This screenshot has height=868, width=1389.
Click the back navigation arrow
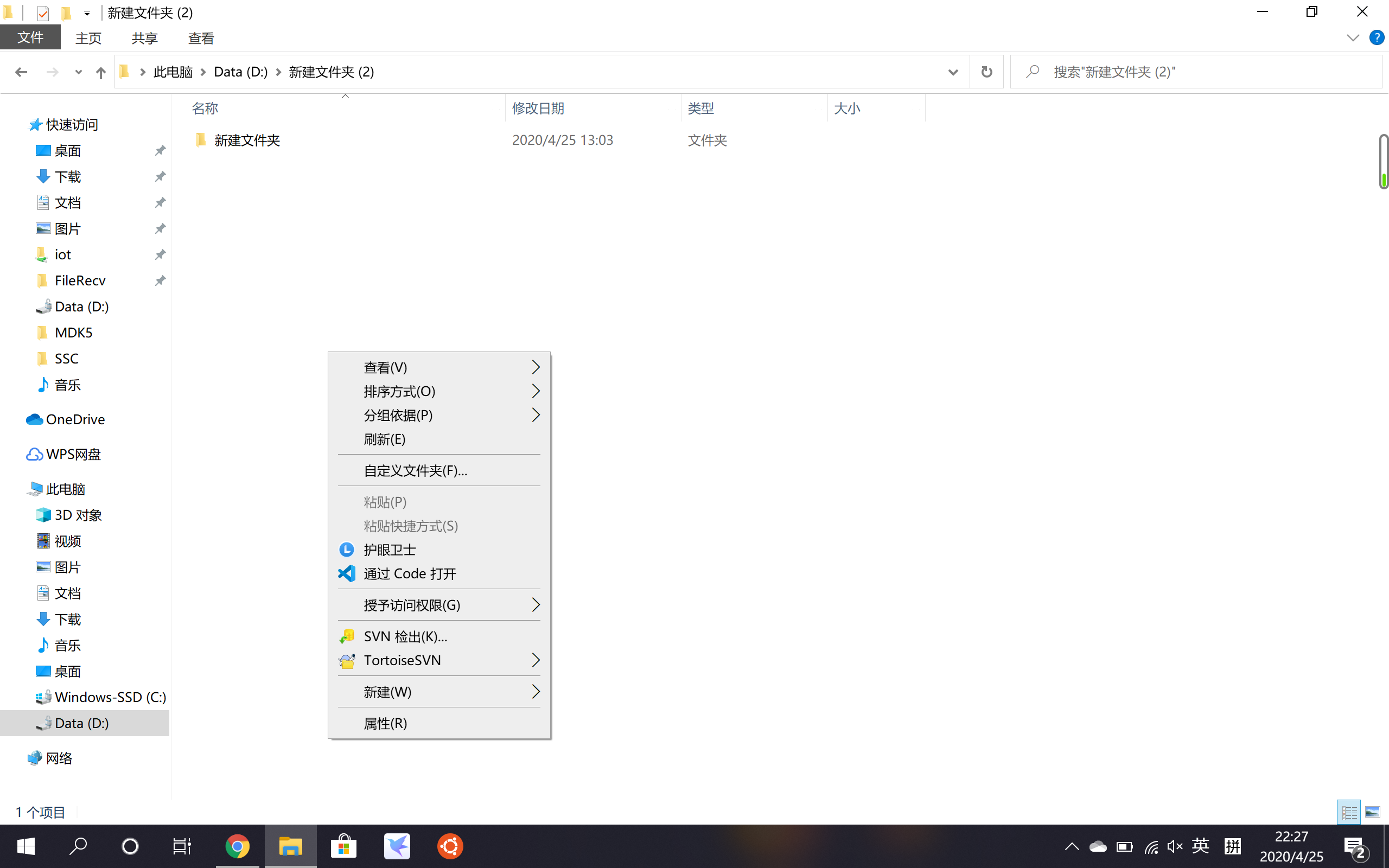[x=21, y=72]
